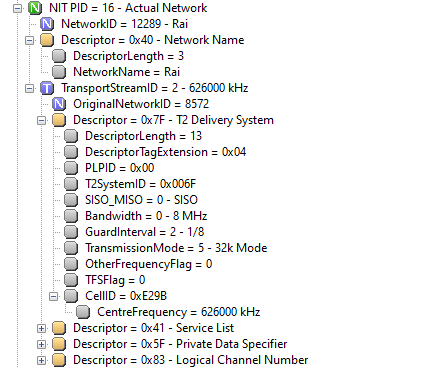Click the blue N icon next to NetworkID
Screen dimensions: 423x368
[x=47, y=24]
